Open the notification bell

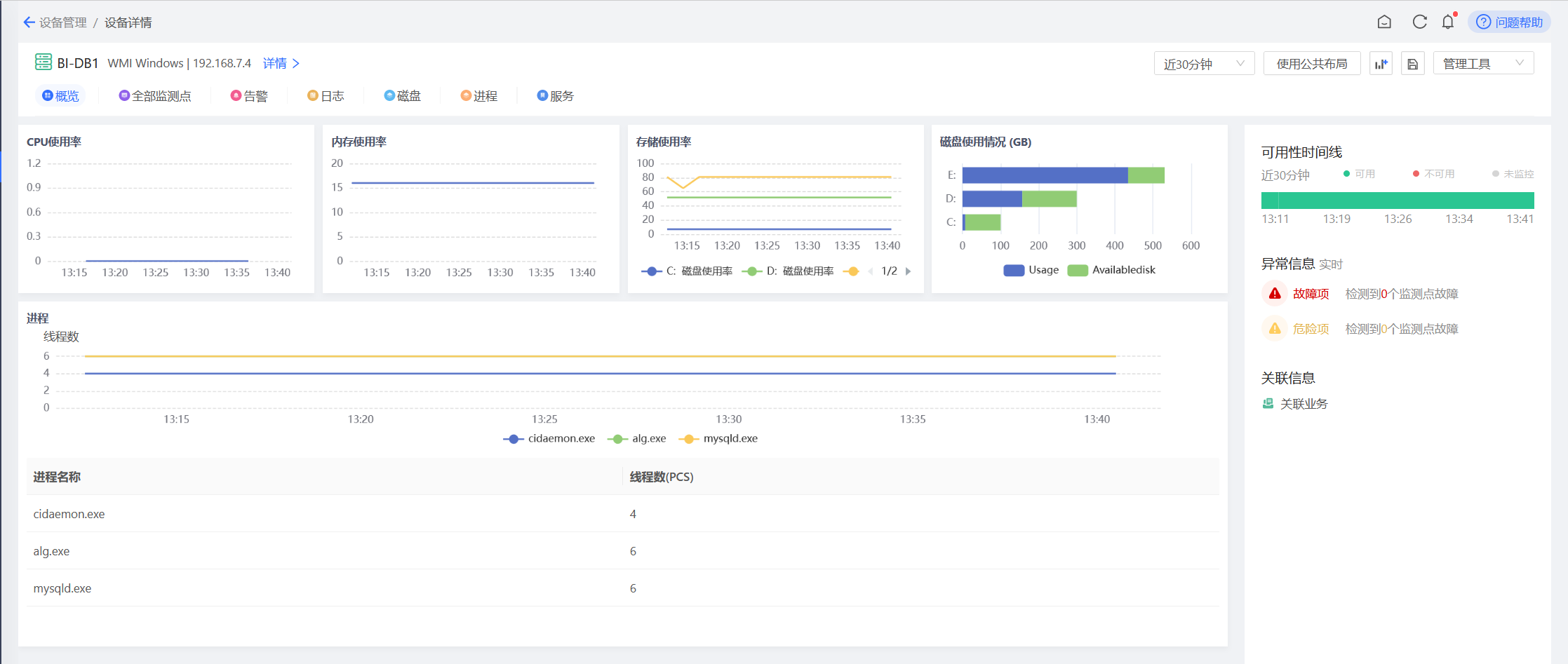1448,22
